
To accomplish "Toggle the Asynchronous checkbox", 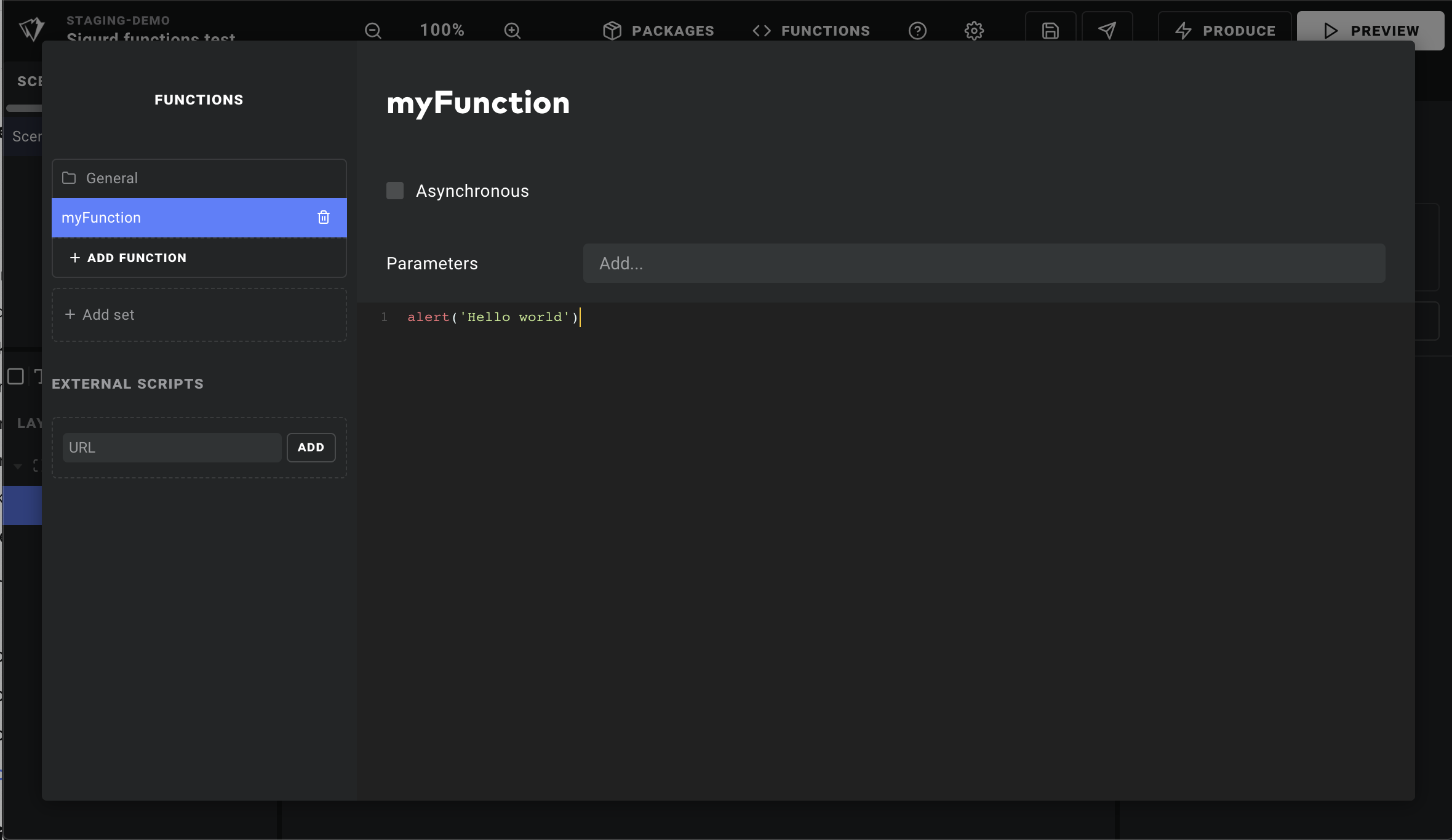I will 395,191.
